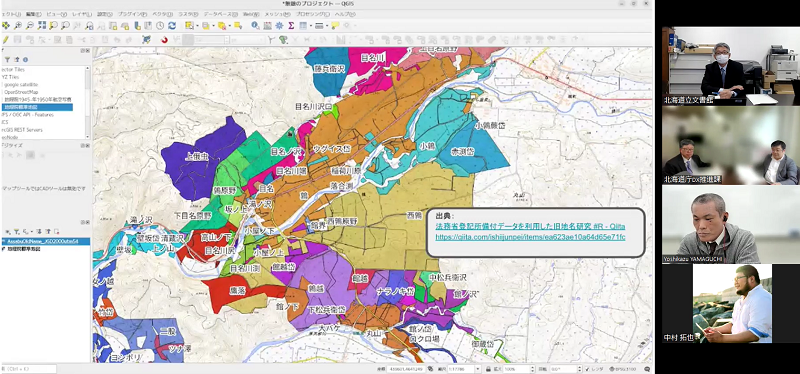Open the プラグイン plugins menu

click(x=132, y=14)
